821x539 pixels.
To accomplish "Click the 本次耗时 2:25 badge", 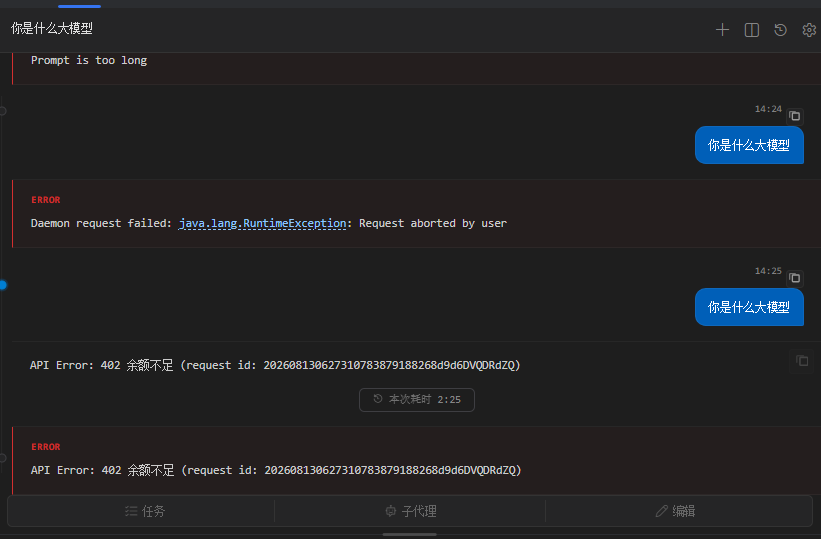I will pos(417,400).
